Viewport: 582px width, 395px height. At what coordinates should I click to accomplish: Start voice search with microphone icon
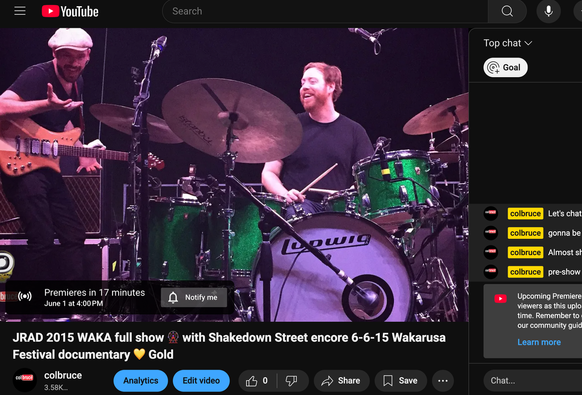tap(549, 11)
